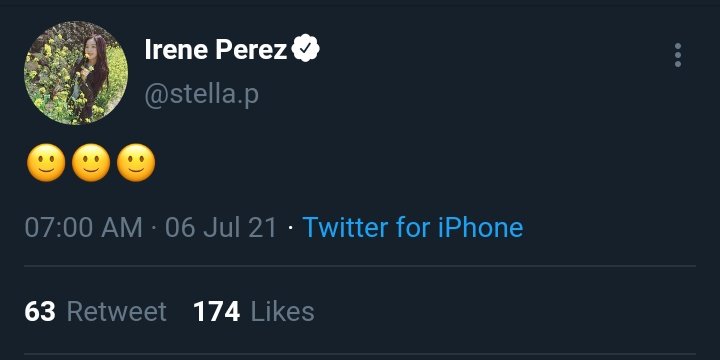Show the 174 likes count

click(x=216, y=312)
